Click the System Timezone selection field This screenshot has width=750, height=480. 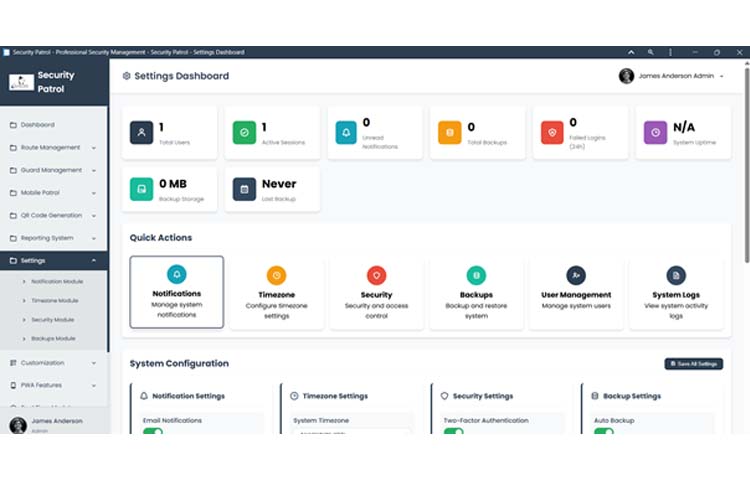tap(350, 431)
